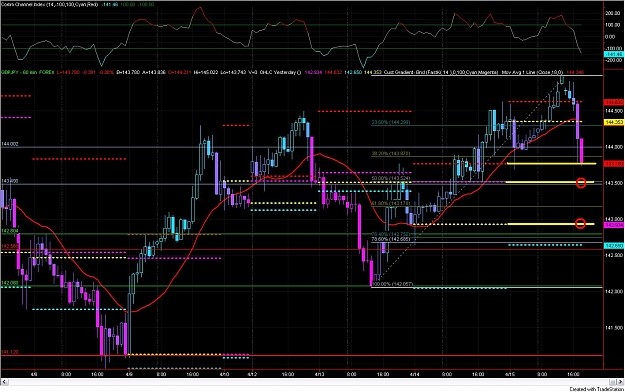Image resolution: width=625 pixels, height=392 pixels.
Task: Click the 141.500 price axis label
Action: [614, 328]
